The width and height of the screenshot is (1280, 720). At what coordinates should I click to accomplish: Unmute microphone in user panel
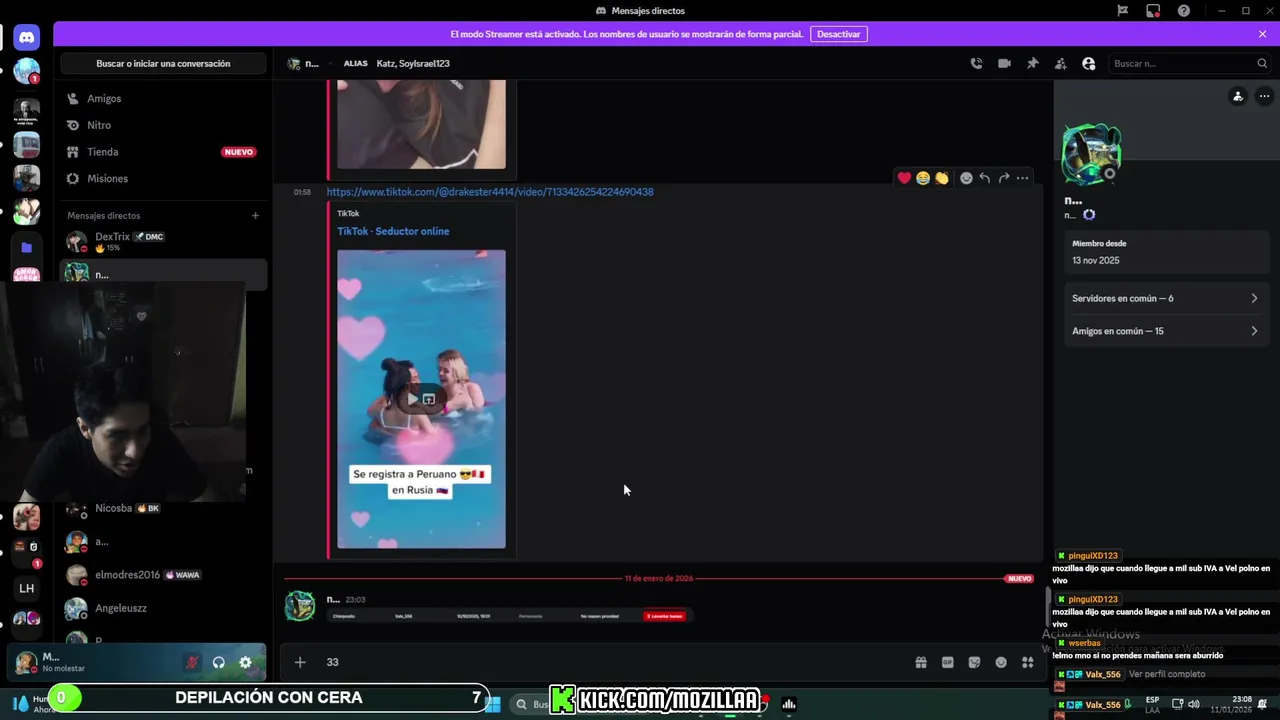click(192, 662)
